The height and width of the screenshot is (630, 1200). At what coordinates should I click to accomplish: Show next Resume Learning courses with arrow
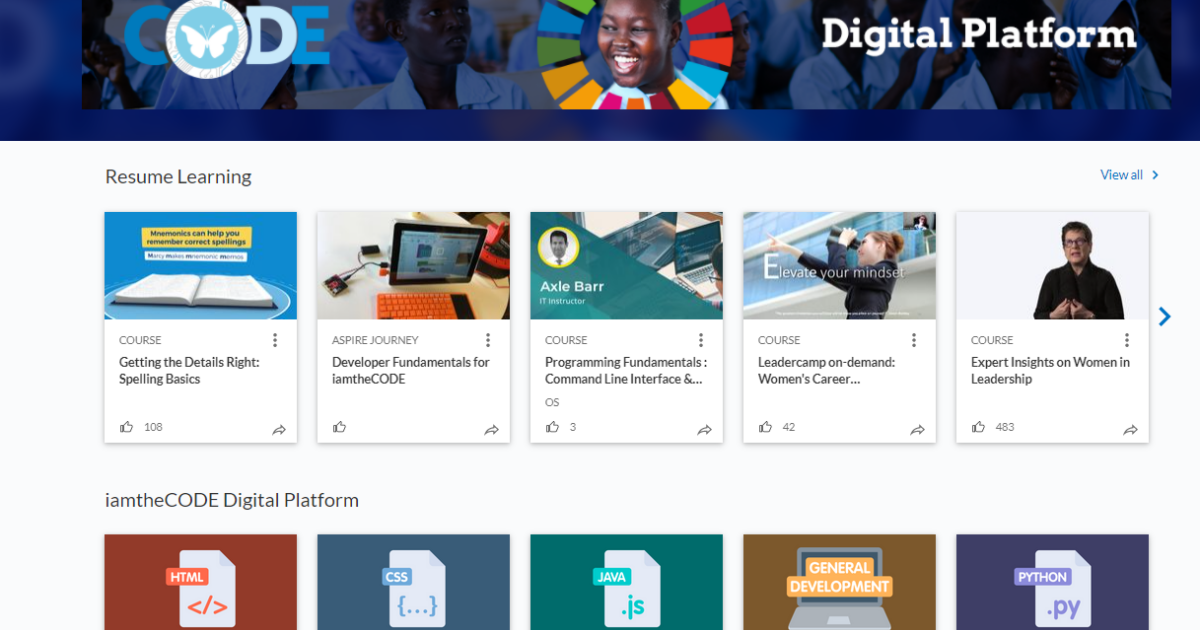pyautogui.click(x=1164, y=316)
